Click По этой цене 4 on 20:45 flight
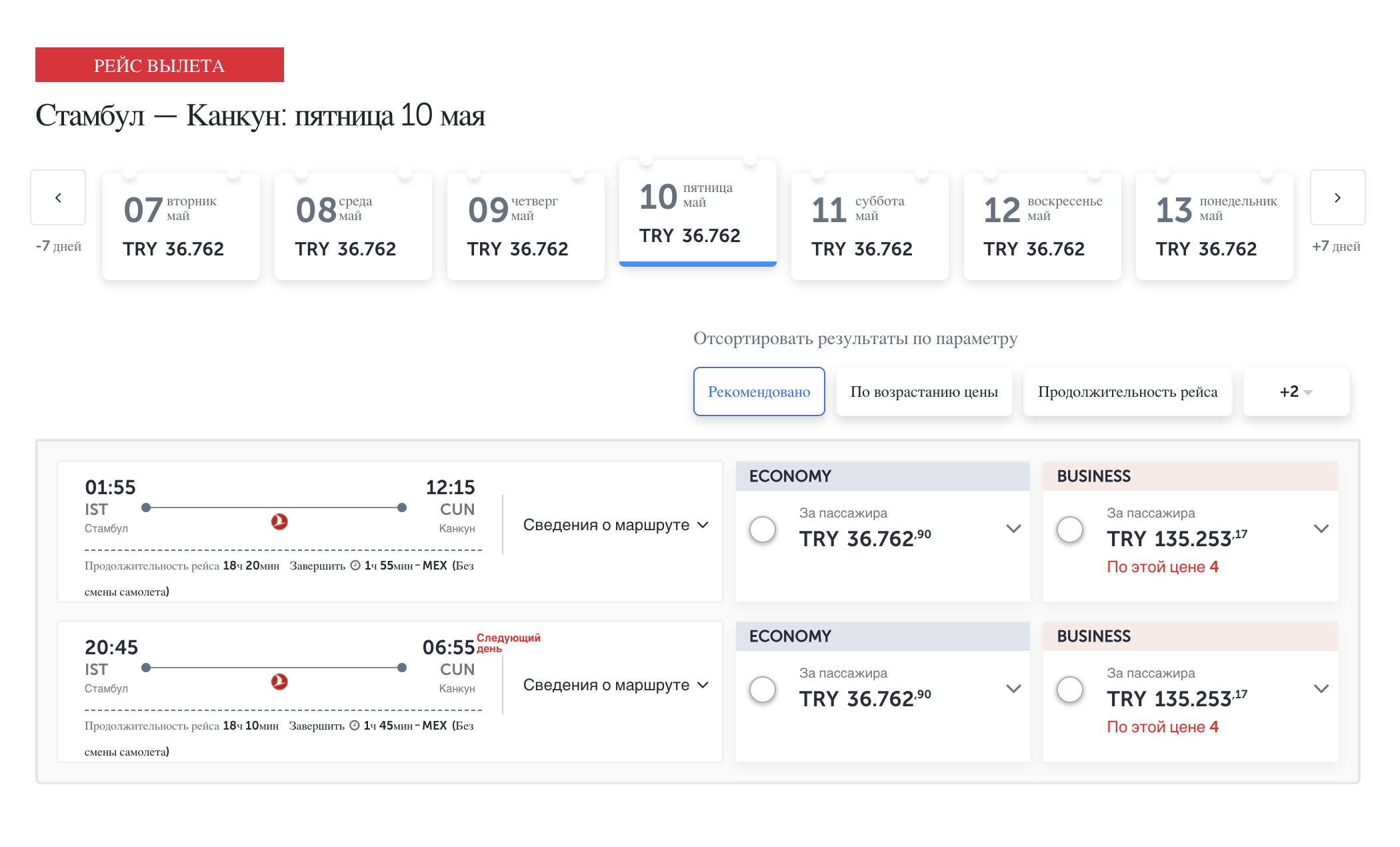1400x847 pixels. (x=1163, y=727)
